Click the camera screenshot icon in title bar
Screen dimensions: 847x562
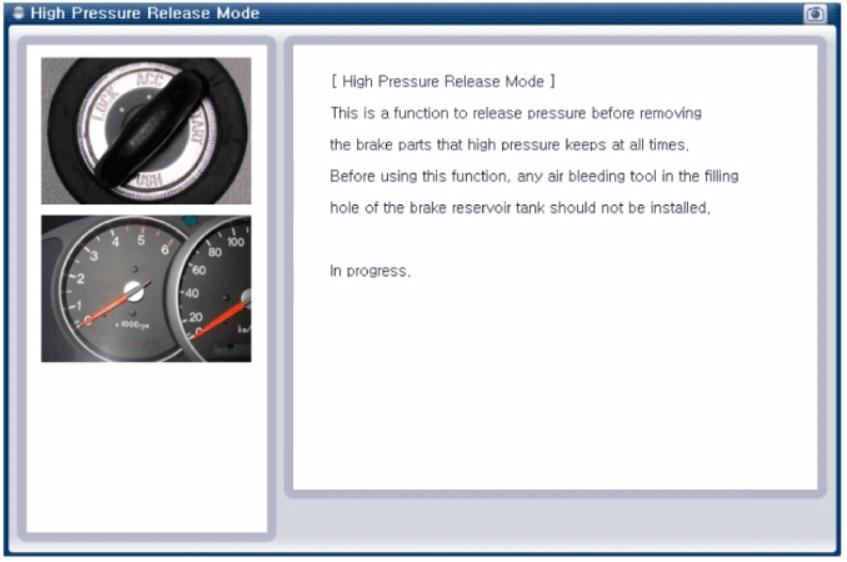815,14
